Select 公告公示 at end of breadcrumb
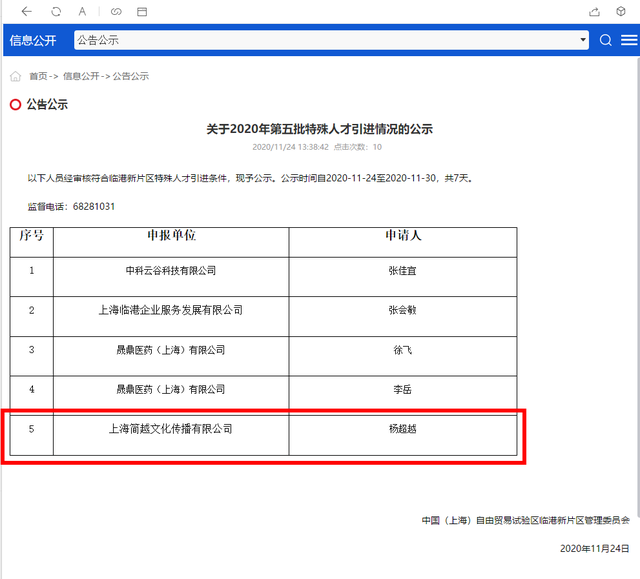 [130, 76]
